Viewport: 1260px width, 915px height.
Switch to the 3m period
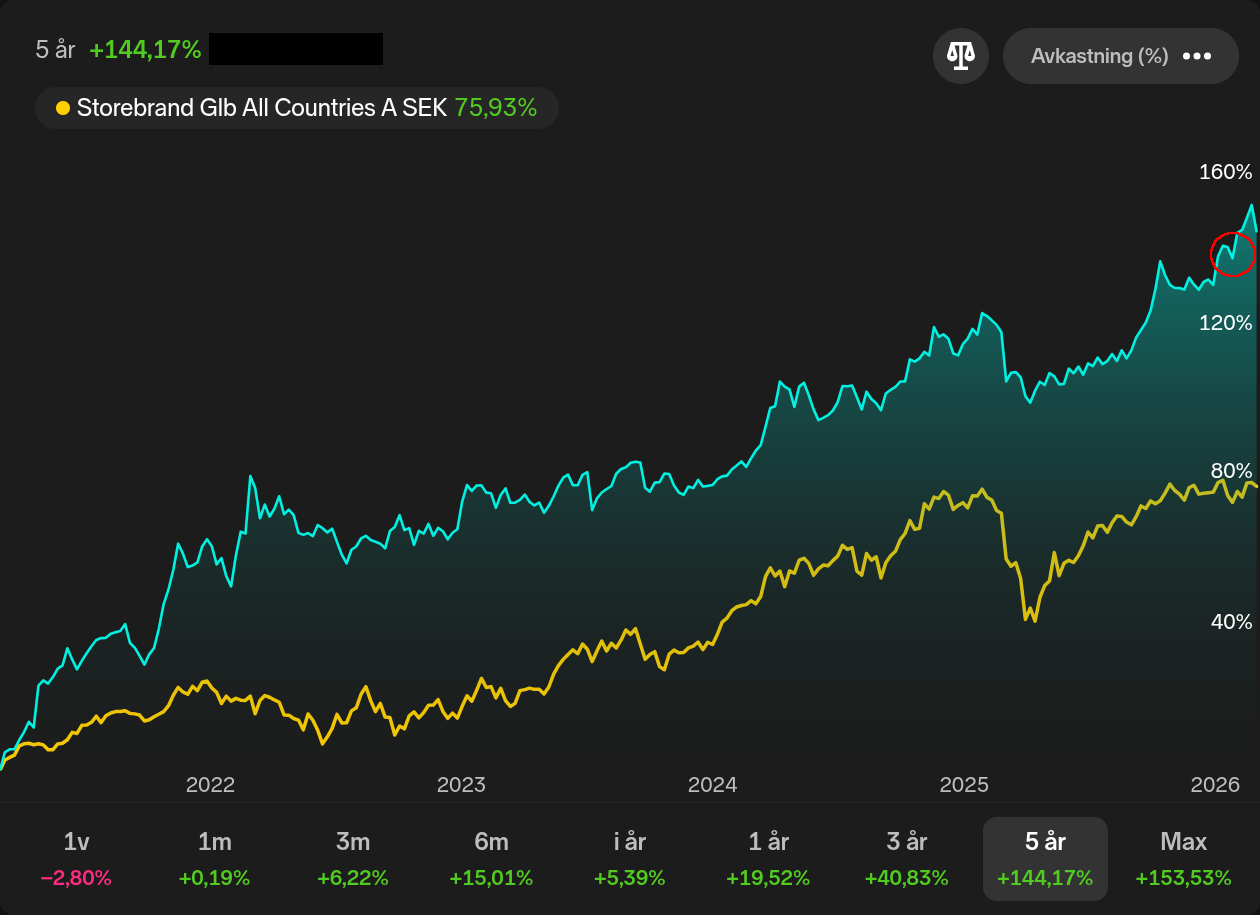coord(353,859)
